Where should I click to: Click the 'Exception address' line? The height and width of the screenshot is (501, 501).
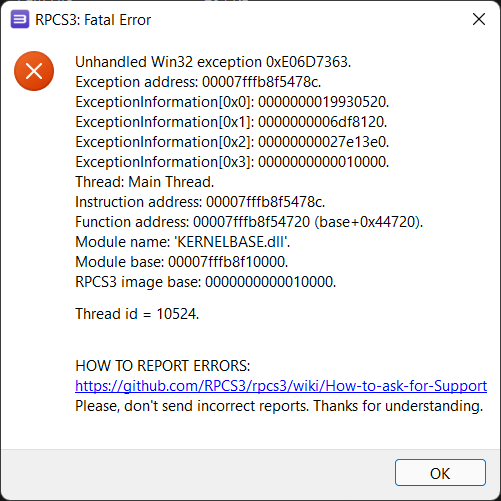(198, 82)
